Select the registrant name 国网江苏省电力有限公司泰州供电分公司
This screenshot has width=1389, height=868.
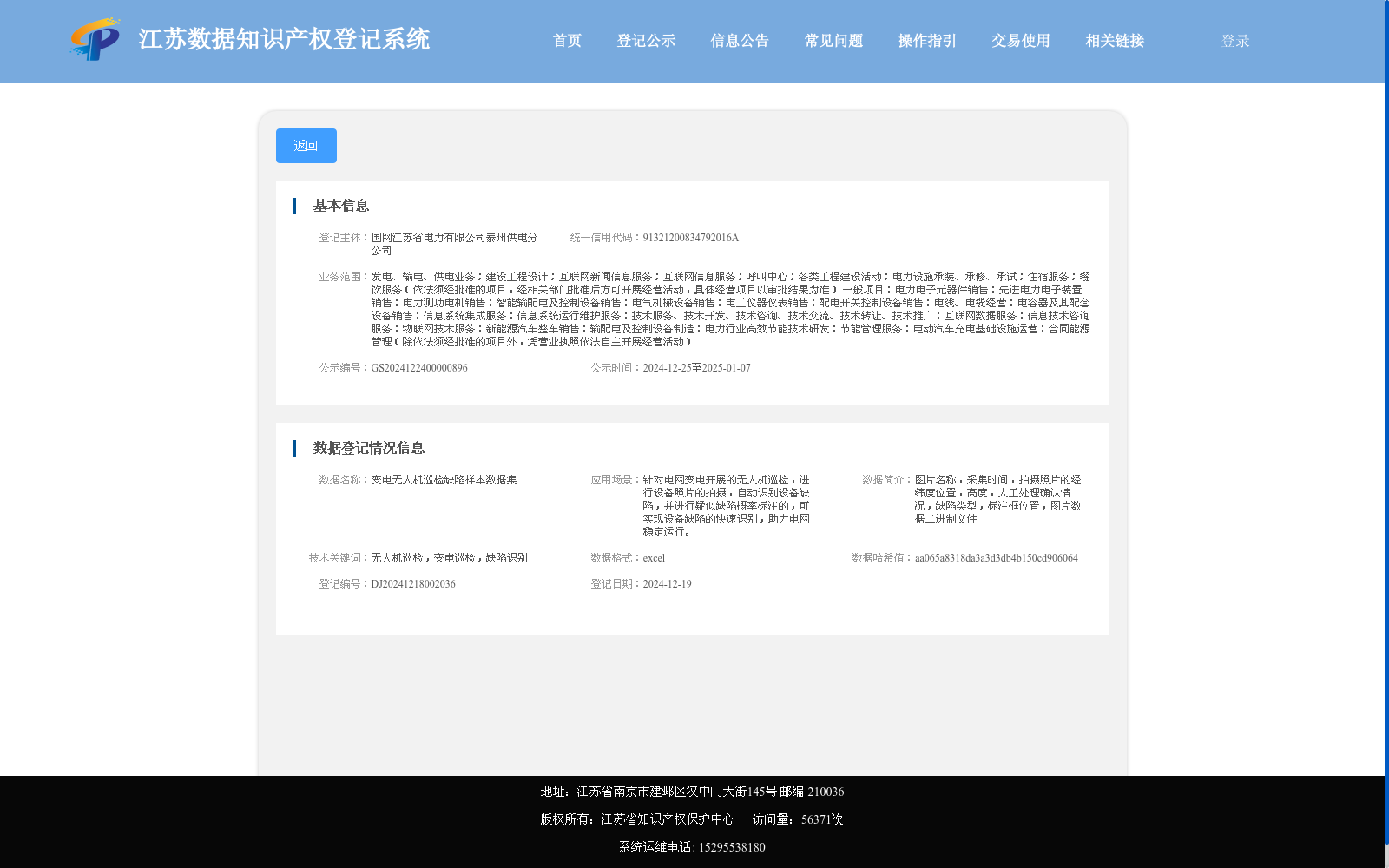click(455, 244)
